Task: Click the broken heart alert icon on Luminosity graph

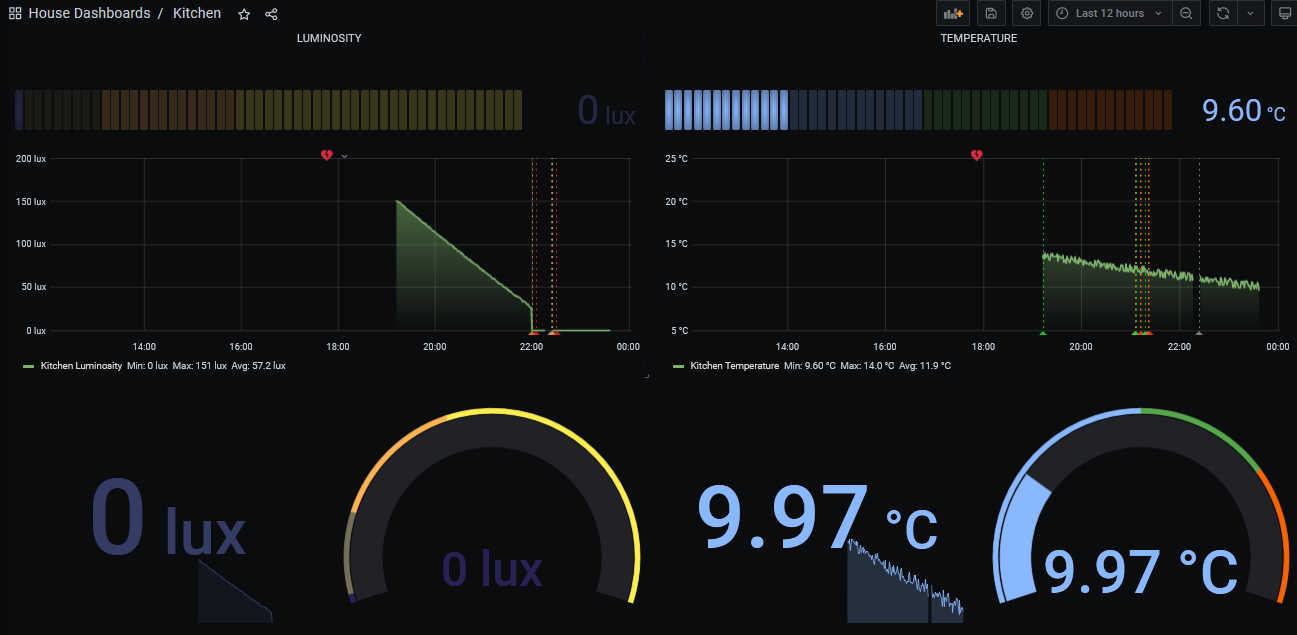Action: pyautogui.click(x=326, y=155)
